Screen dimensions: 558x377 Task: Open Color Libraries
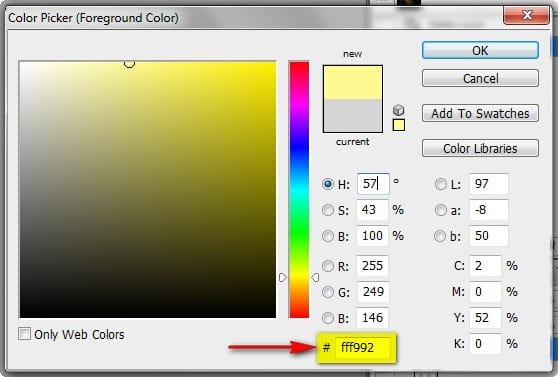[x=480, y=148]
